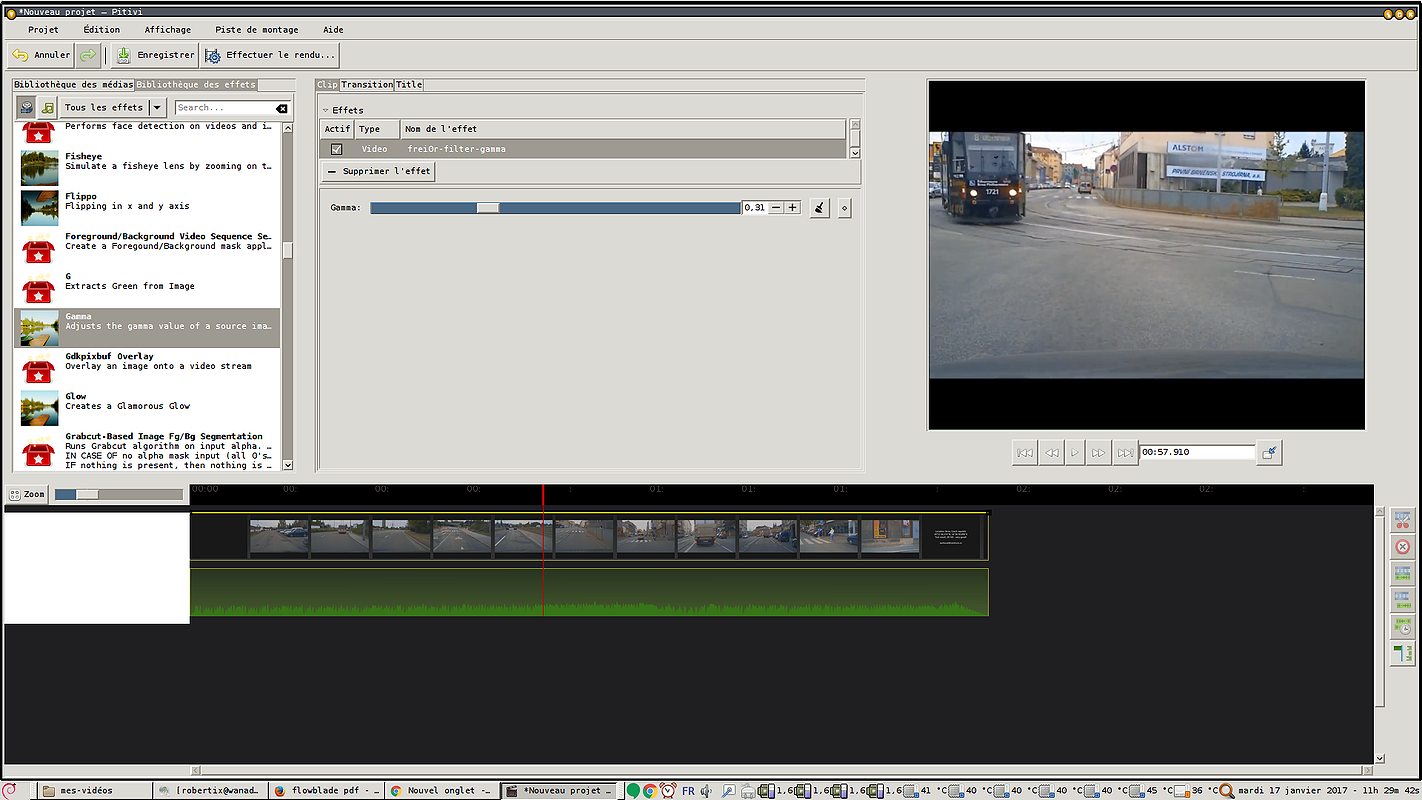This screenshot has height=800, width=1422.
Task: Click Supprimer l'effet button
Action: [x=379, y=171]
